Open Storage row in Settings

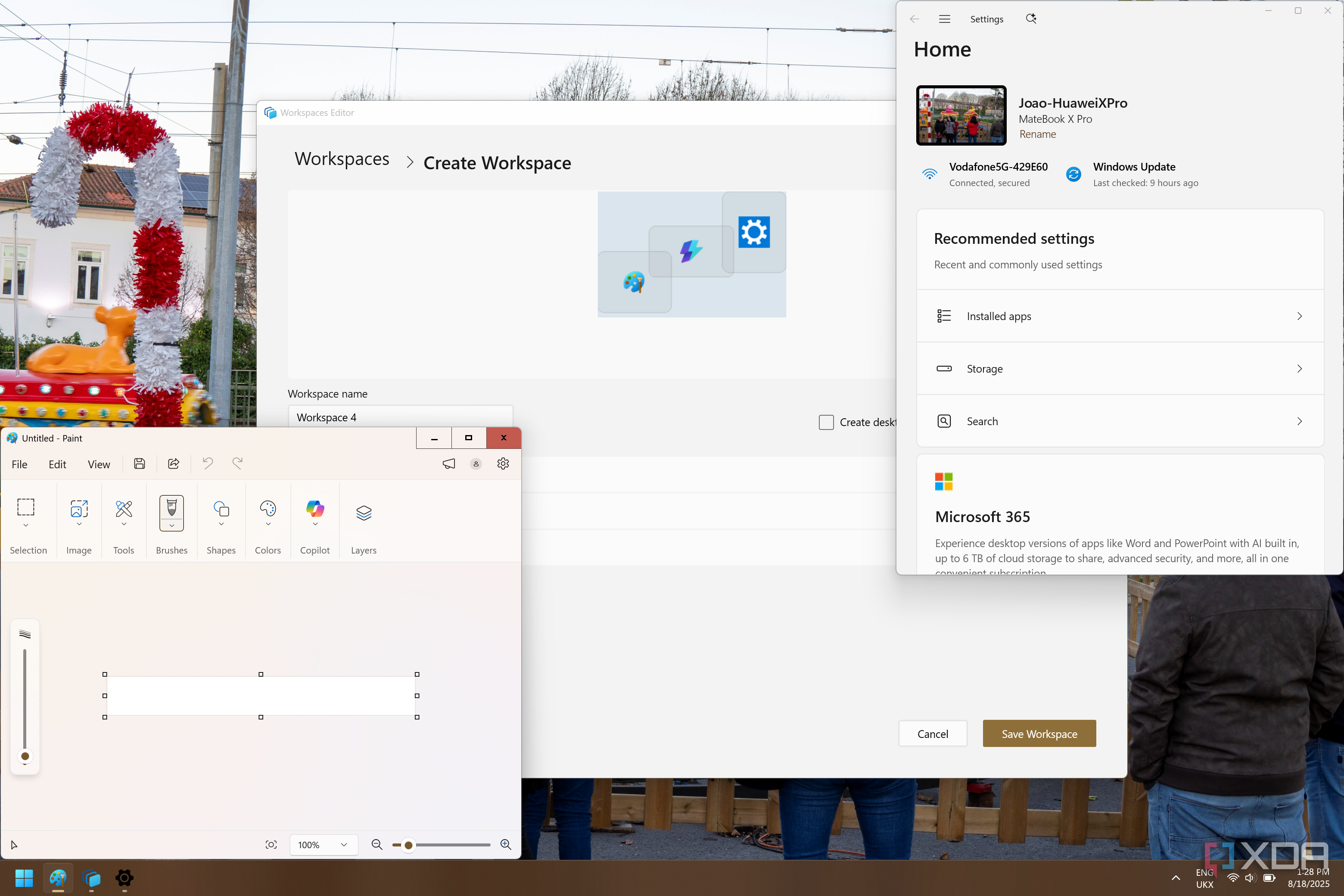click(1120, 369)
